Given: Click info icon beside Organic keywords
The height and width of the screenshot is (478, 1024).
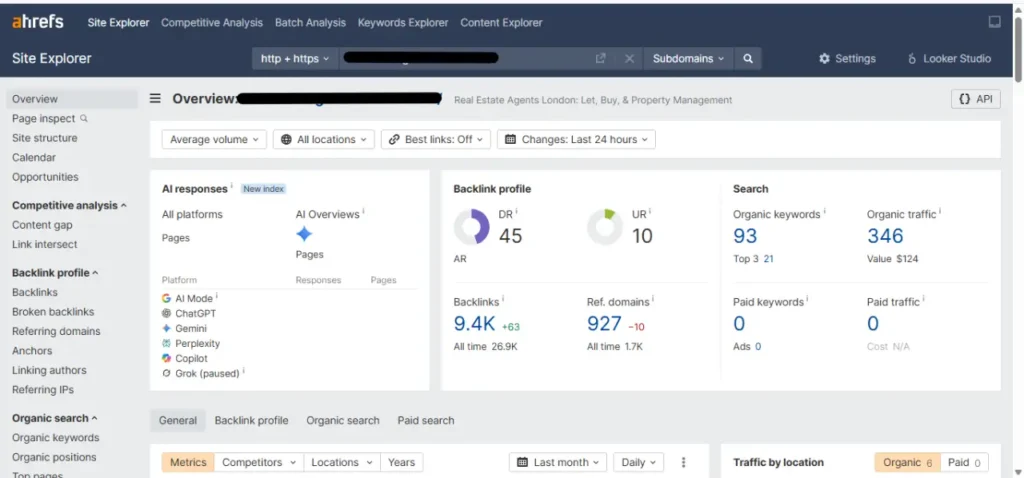Looking at the screenshot, I should [x=825, y=212].
